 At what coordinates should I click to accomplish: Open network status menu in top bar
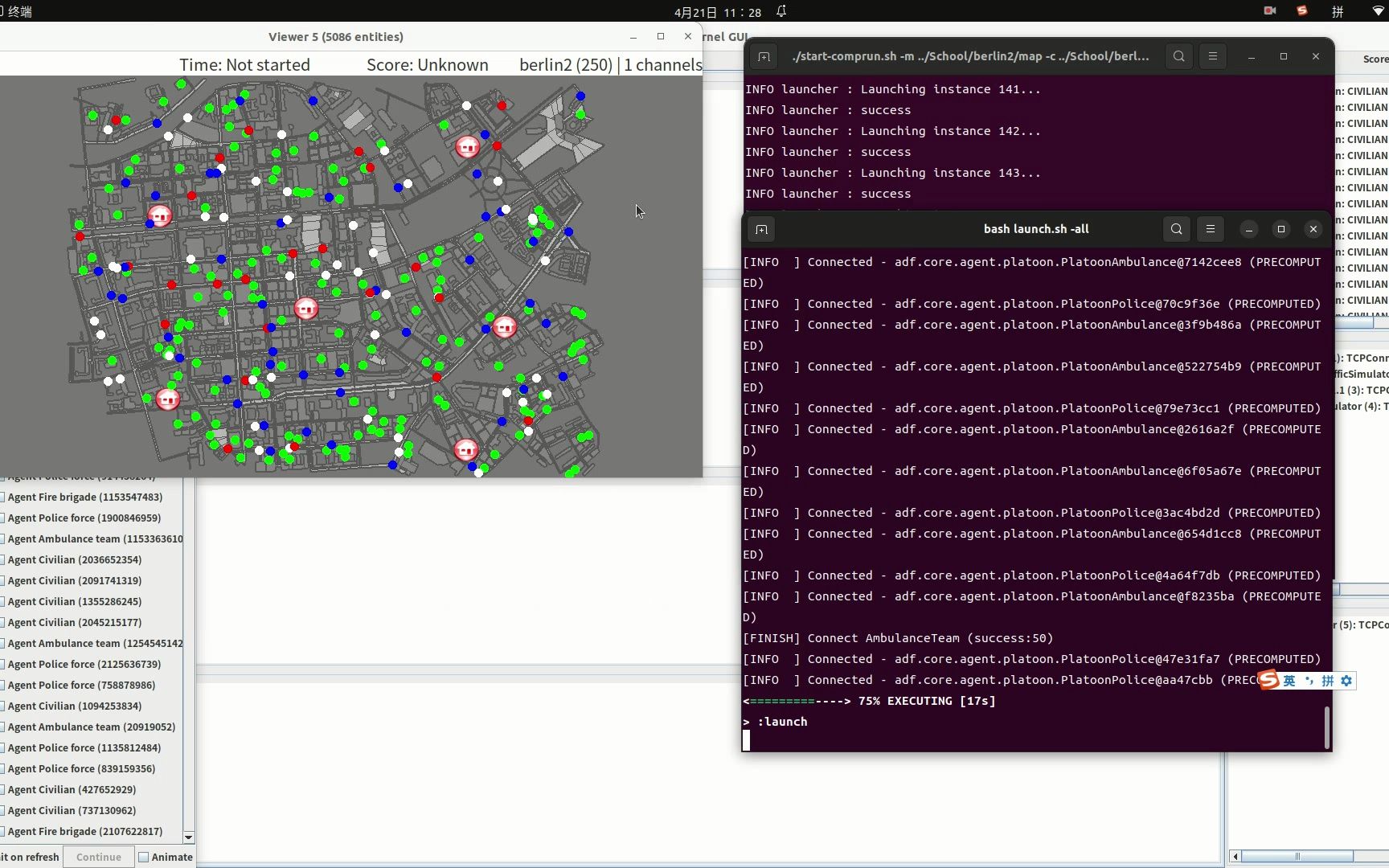[1378, 11]
